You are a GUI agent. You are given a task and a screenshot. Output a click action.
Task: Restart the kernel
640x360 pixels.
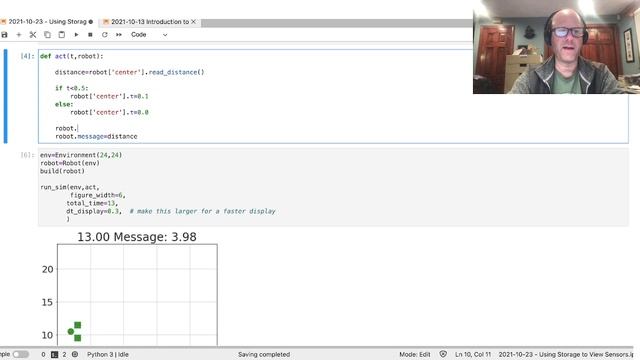coord(104,35)
